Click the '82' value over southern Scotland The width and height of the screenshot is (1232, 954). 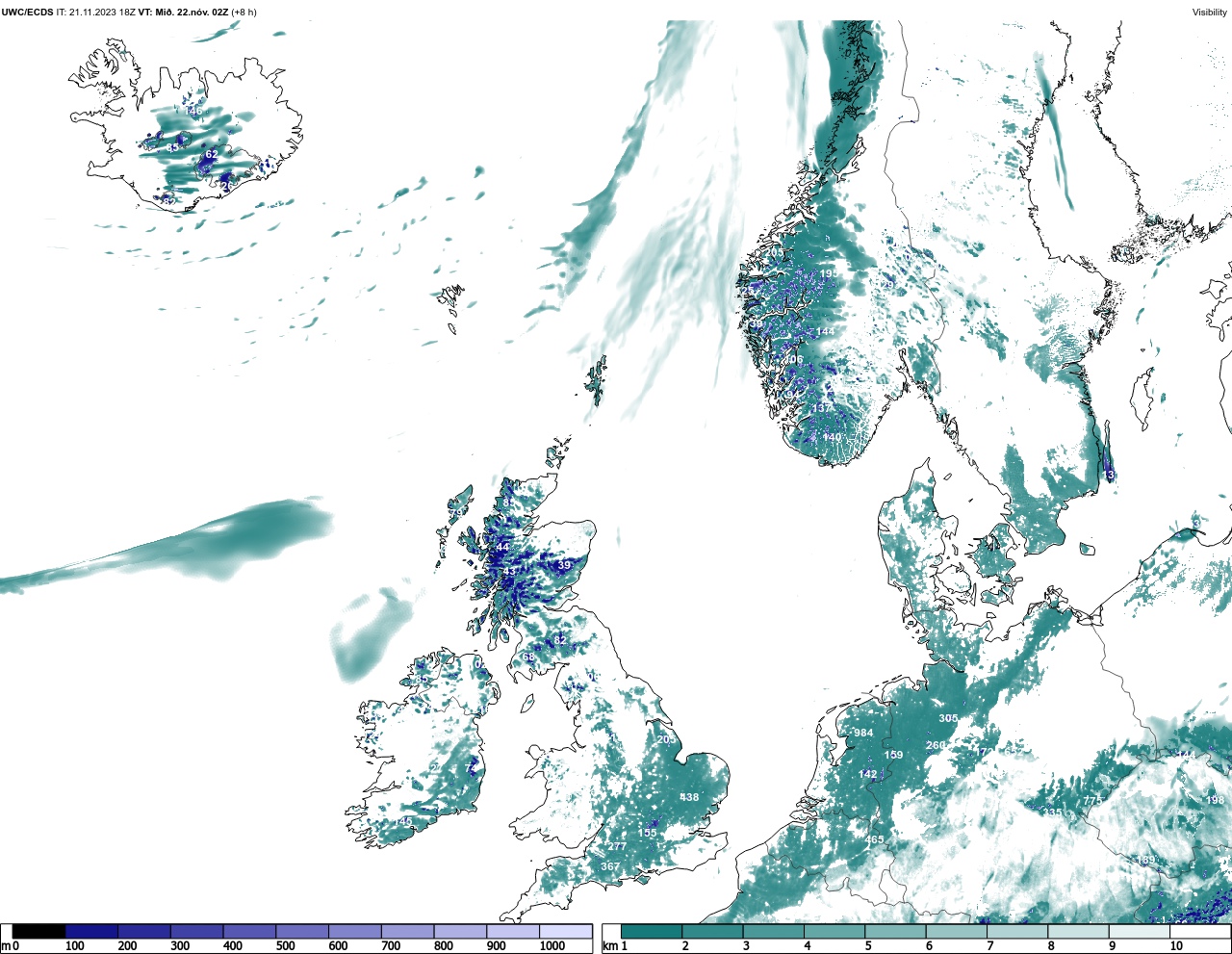560,639
